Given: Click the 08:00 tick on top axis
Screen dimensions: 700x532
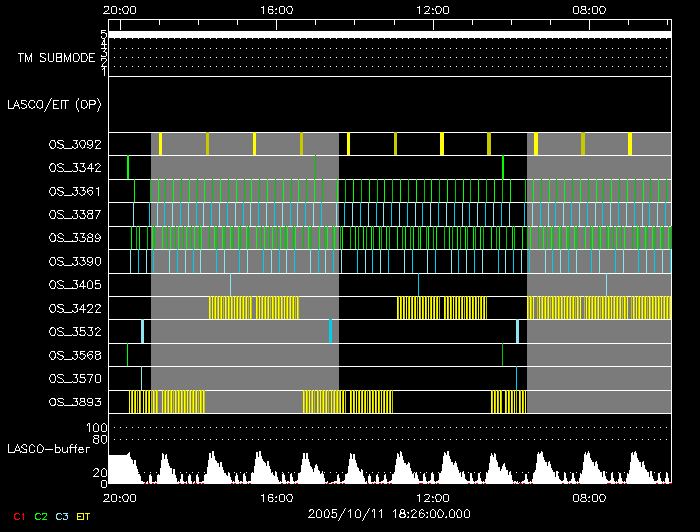Looking at the screenshot, I should click(x=588, y=10).
